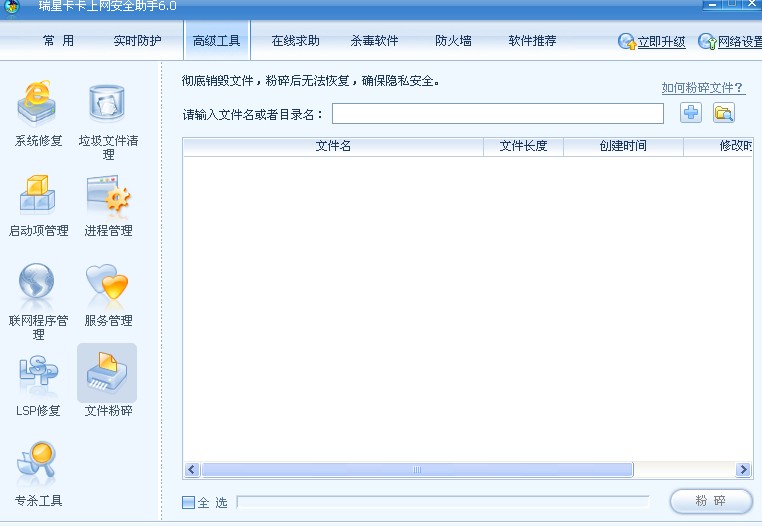The height and width of the screenshot is (526, 762).
Task: Open the 杀毒软件 tab
Action: point(374,41)
